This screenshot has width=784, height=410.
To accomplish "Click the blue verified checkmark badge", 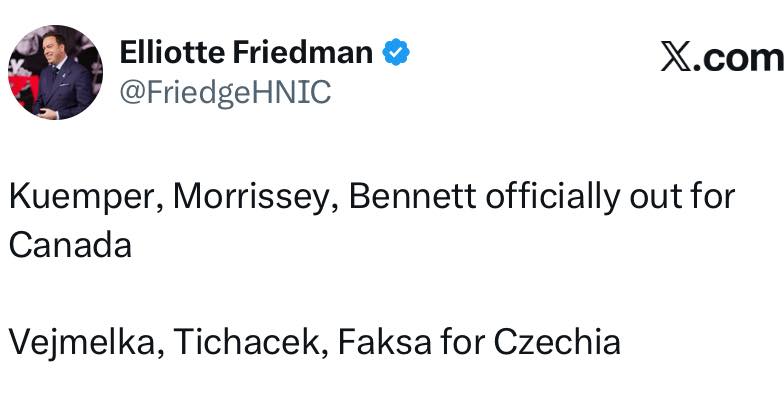I will [x=396, y=53].
